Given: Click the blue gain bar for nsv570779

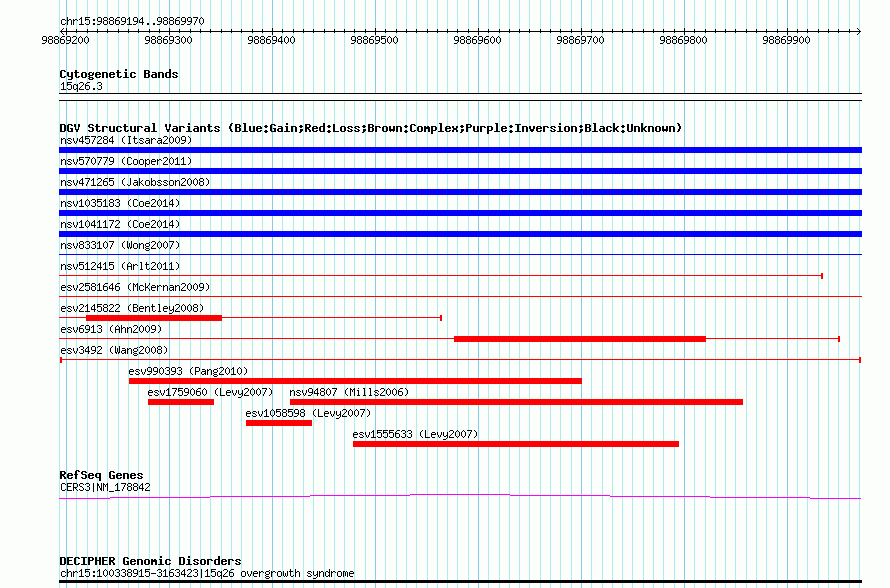Looking at the screenshot, I should tap(460, 171).
